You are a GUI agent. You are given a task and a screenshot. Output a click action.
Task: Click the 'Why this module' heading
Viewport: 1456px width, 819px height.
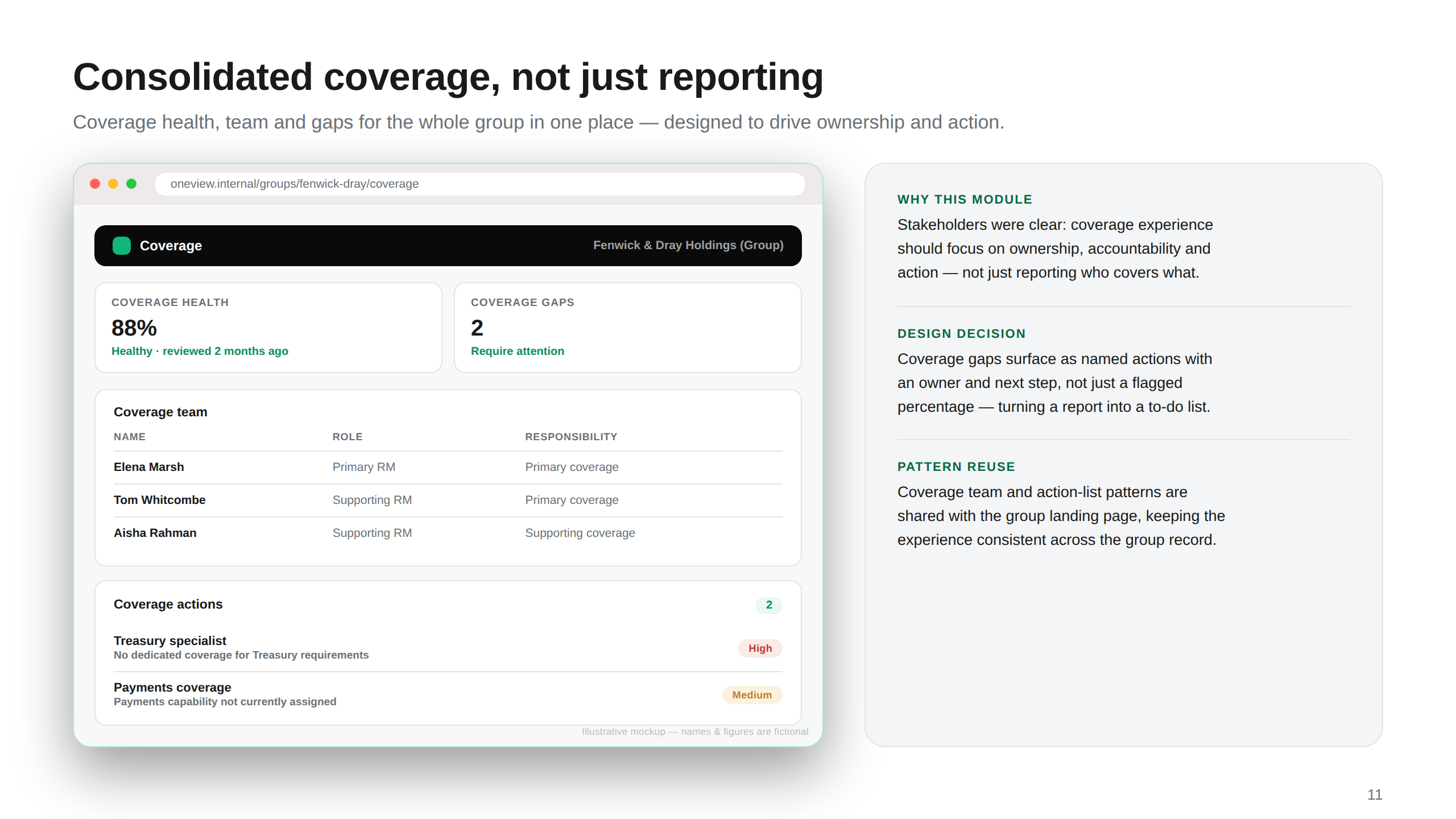pyautogui.click(x=965, y=200)
